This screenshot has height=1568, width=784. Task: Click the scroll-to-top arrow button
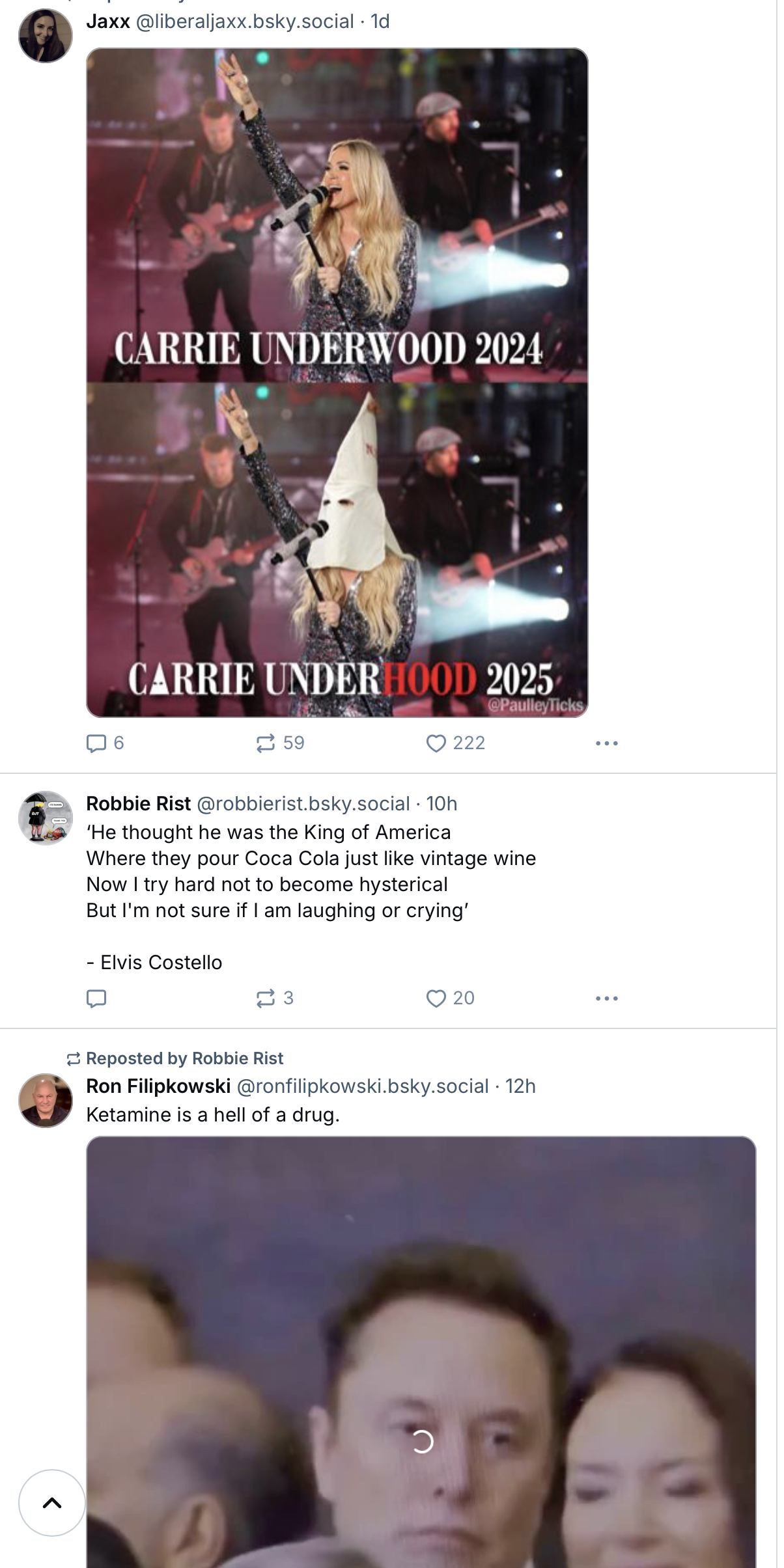pyautogui.click(x=52, y=1503)
